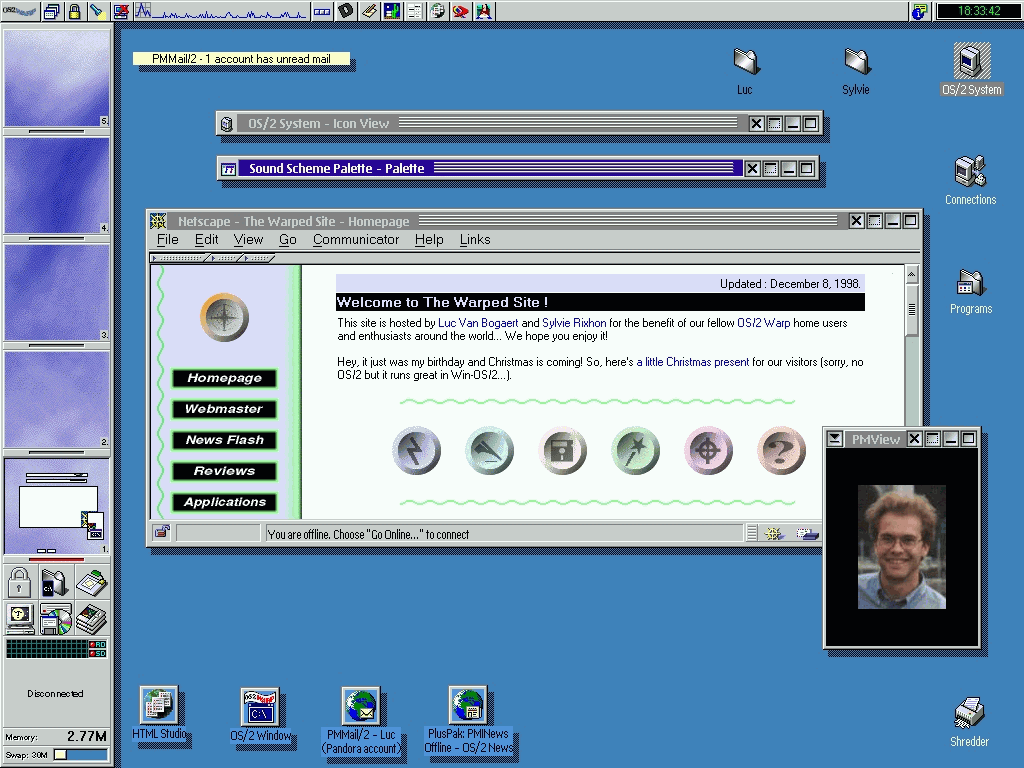Open Sound Scheme Palette system menu icon
This screenshot has width=1024, height=768.
tap(229, 169)
